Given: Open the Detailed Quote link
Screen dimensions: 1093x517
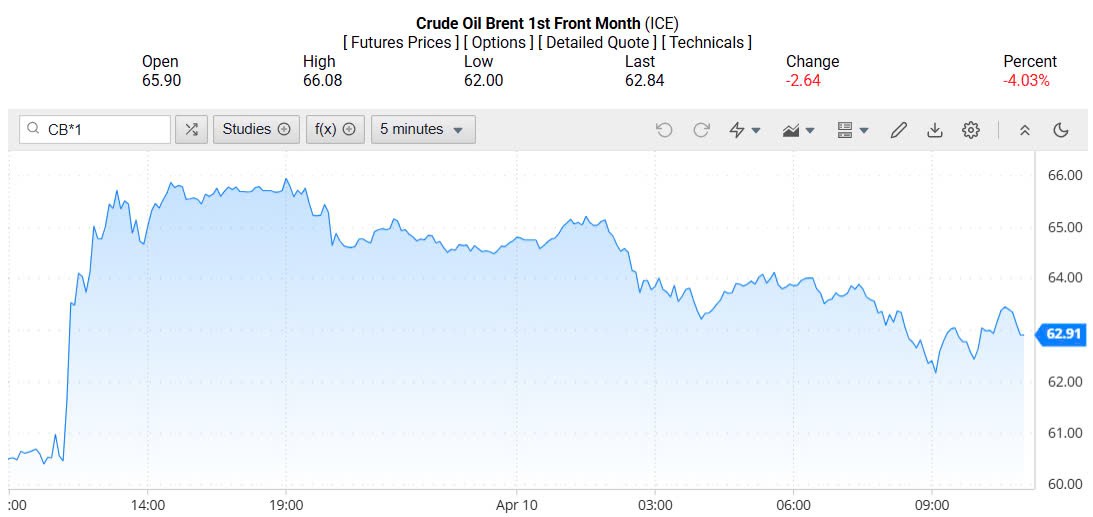Looking at the screenshot, I should pos(596,42).
